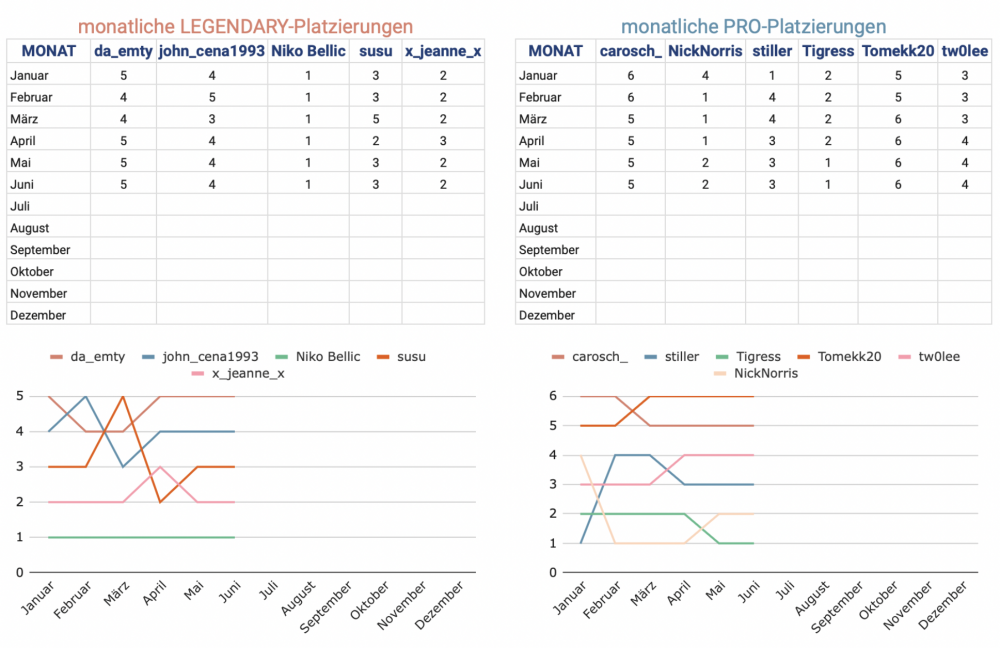Select the Tigress column header
1000x648 pixels.
pos(827,51)
